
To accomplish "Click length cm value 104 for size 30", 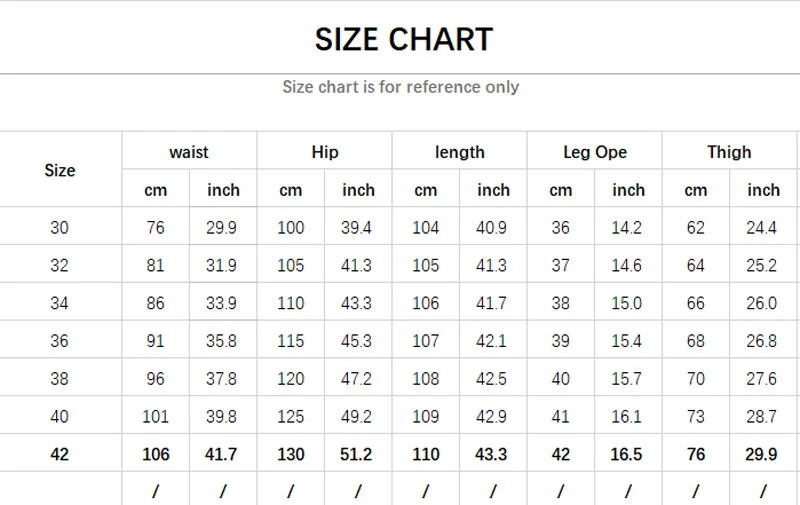I will point(425,228).
